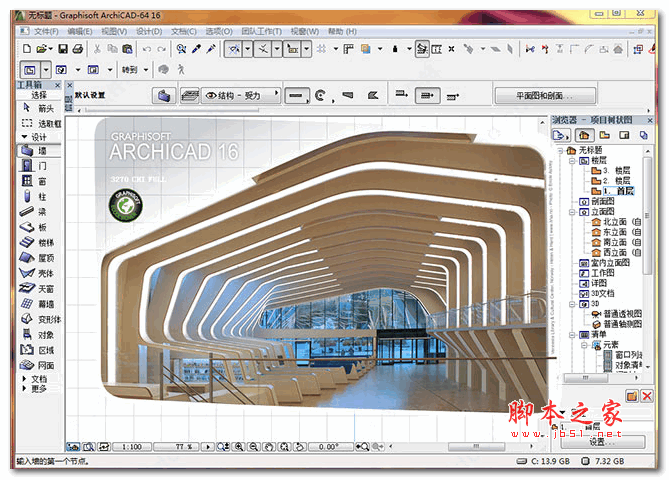
Task: Open the 结构 - 受力 layer dropdown
Action: (x=241, y=95)
